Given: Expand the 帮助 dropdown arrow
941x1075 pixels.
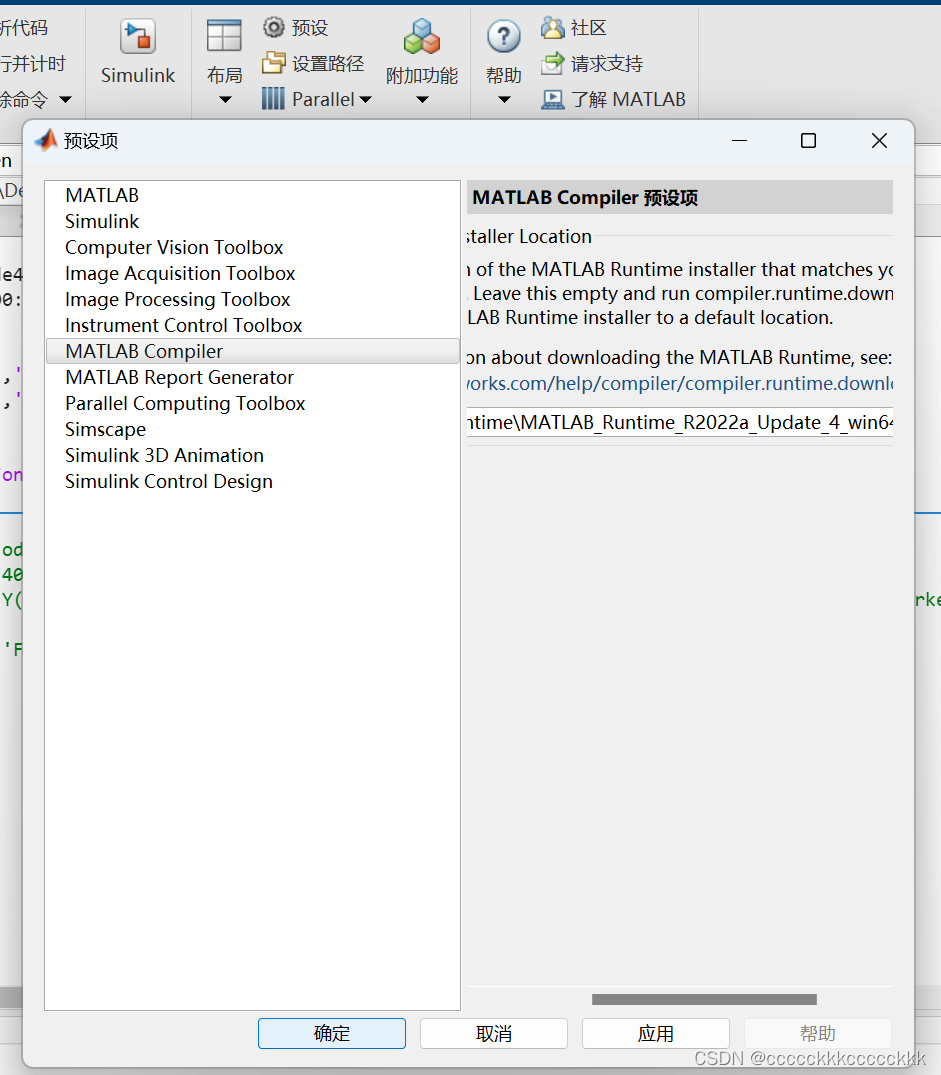Looking at the screenshot, I should point(503,99).
